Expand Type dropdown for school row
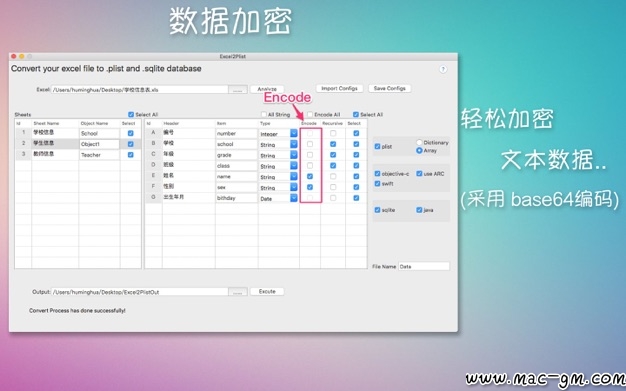 [294, 144]
